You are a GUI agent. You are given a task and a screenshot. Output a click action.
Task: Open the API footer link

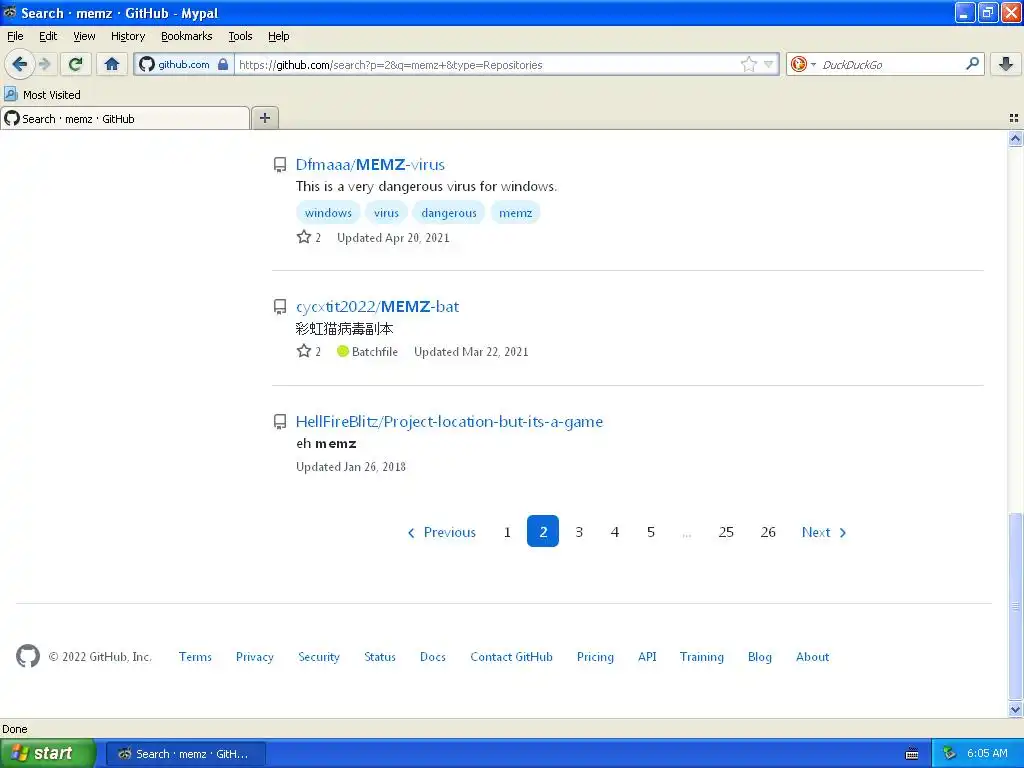[647, 657]
